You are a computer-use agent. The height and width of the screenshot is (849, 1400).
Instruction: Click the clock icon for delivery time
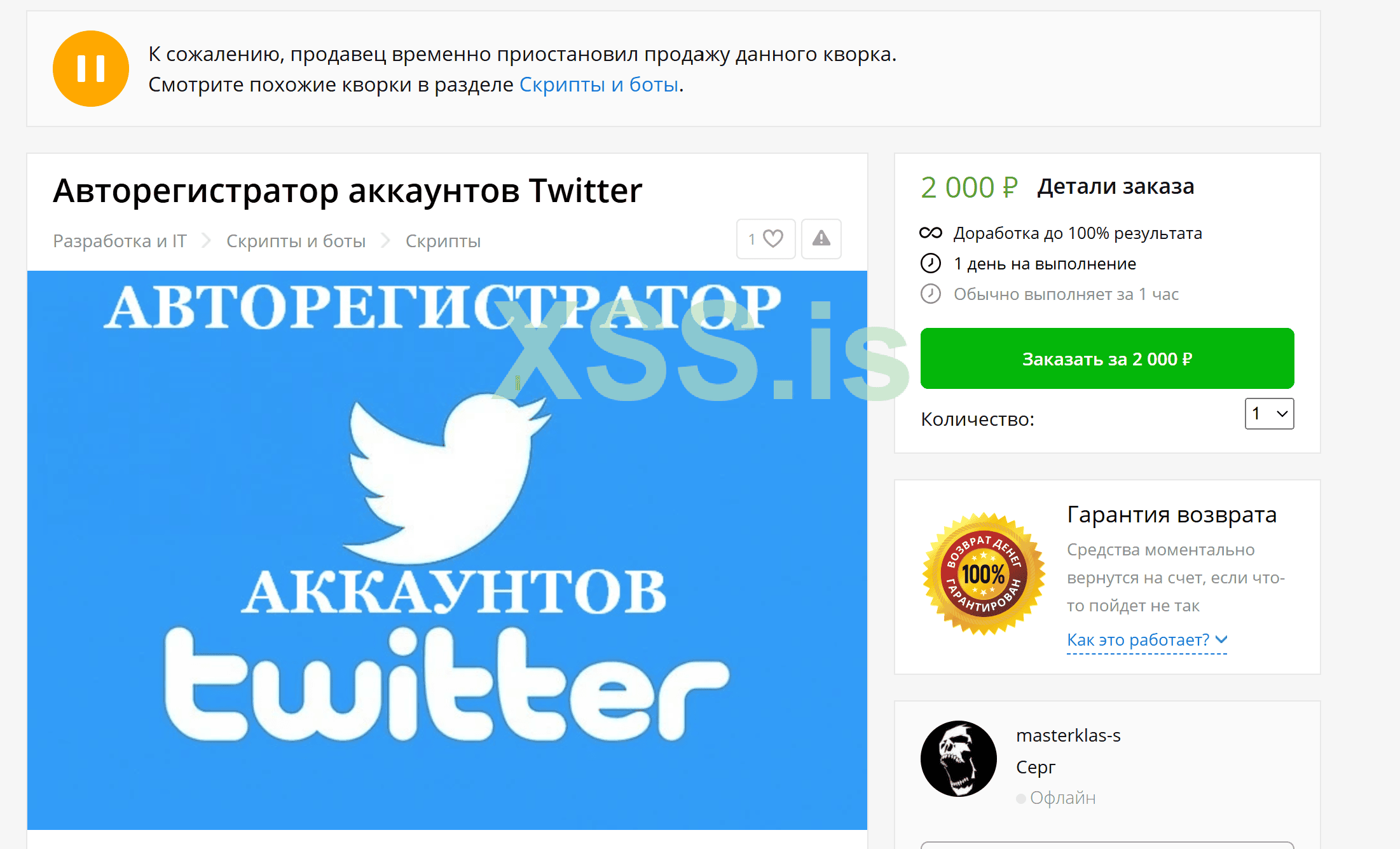tap(931, 263)
